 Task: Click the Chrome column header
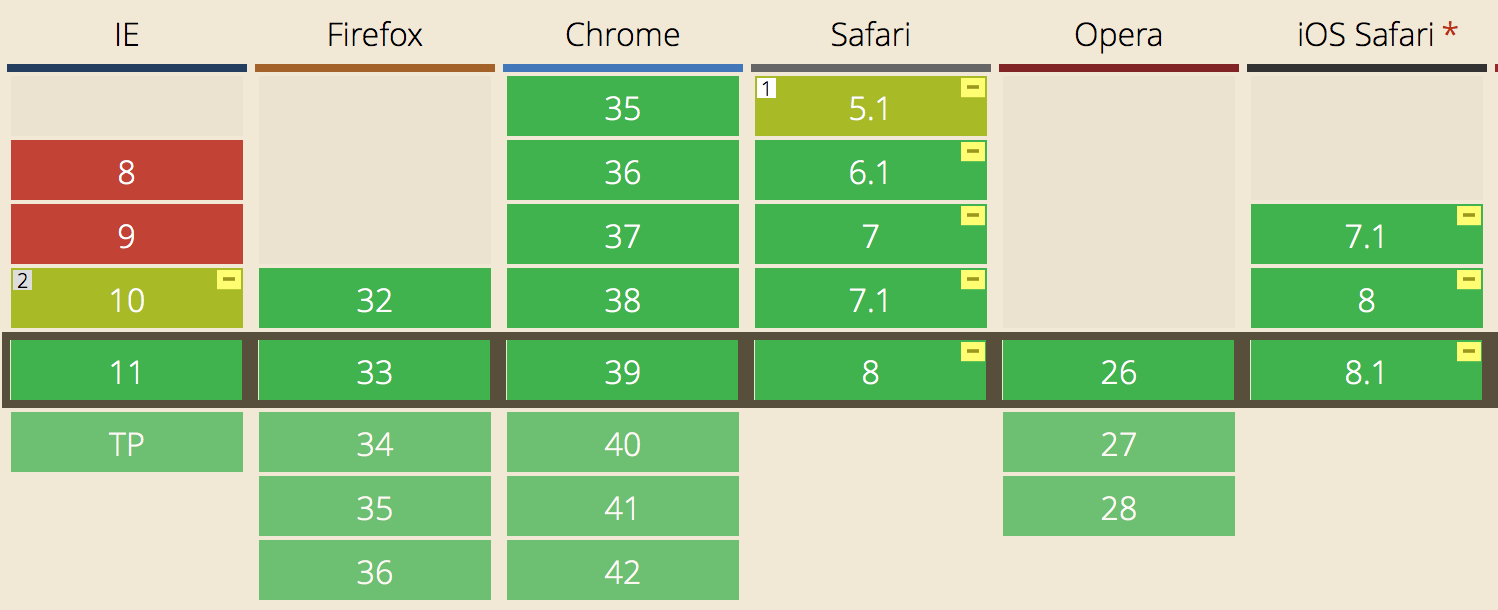[x=622, y=35]
